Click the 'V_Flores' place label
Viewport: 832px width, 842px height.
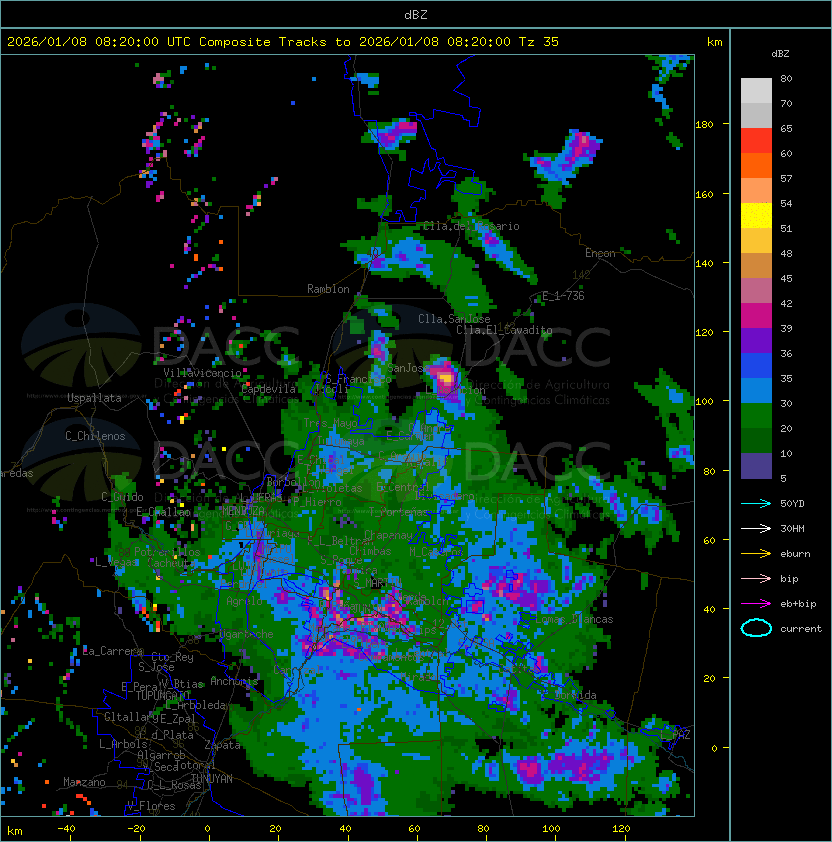click(151, 806)
